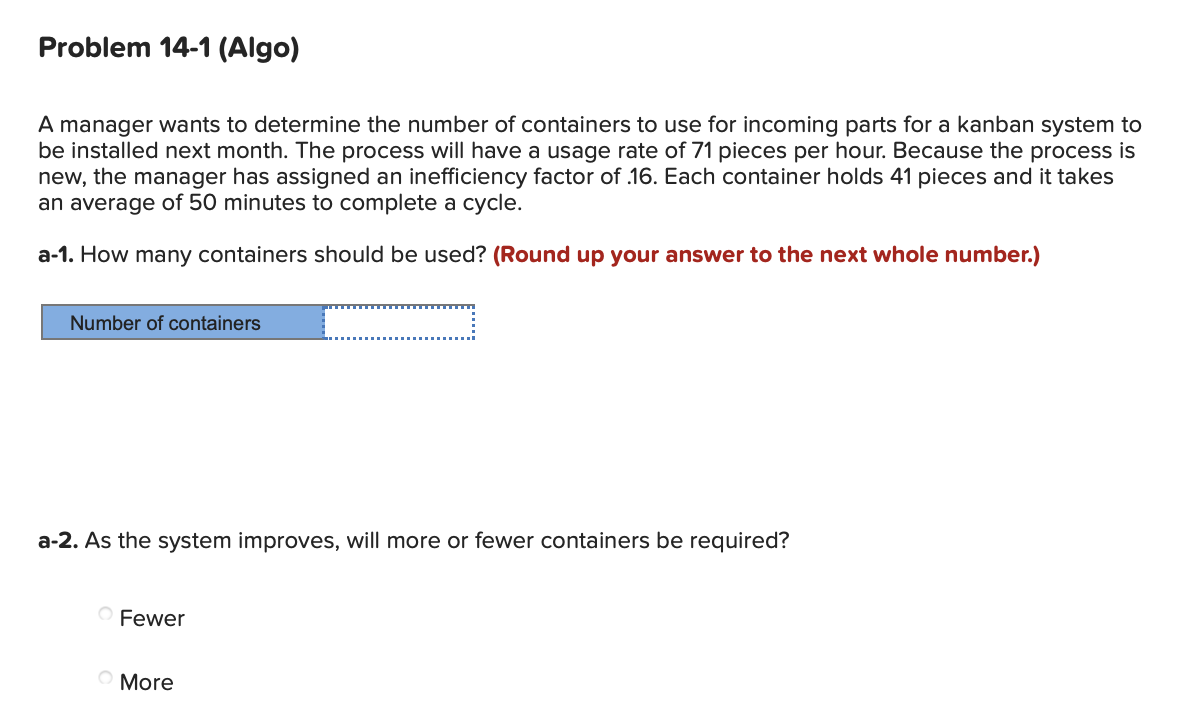Click the empty circle beside More
The height and width of the screenshot is (718, 1202).
pos(104,677)
